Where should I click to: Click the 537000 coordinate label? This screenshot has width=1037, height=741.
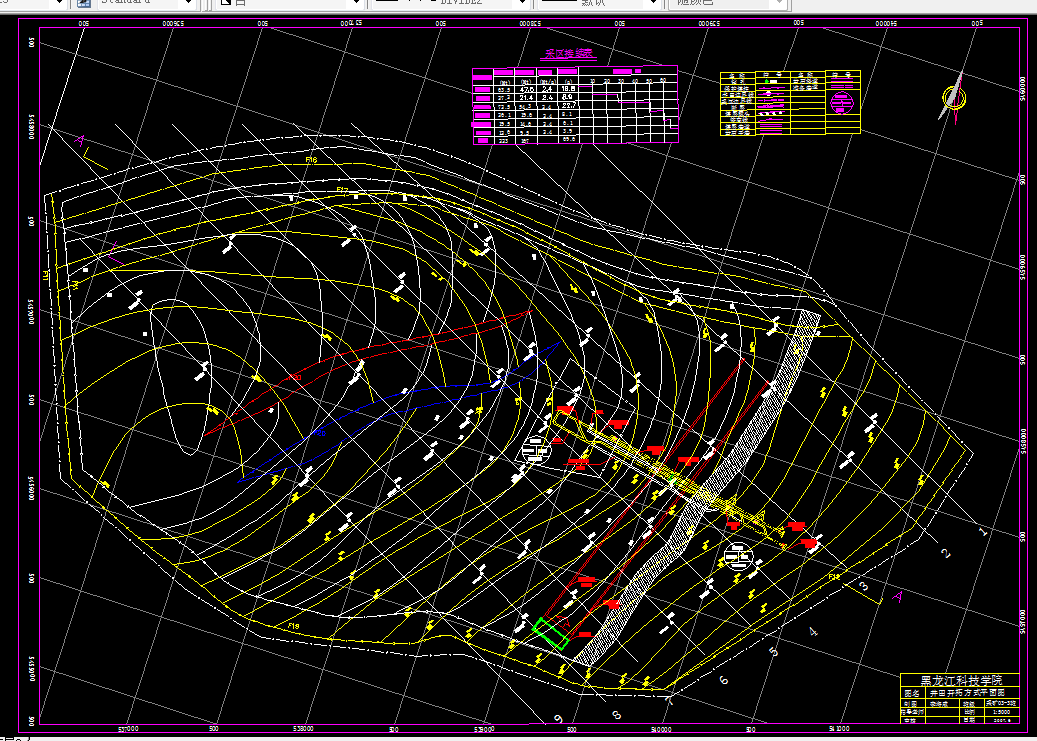tap(128, 729)
